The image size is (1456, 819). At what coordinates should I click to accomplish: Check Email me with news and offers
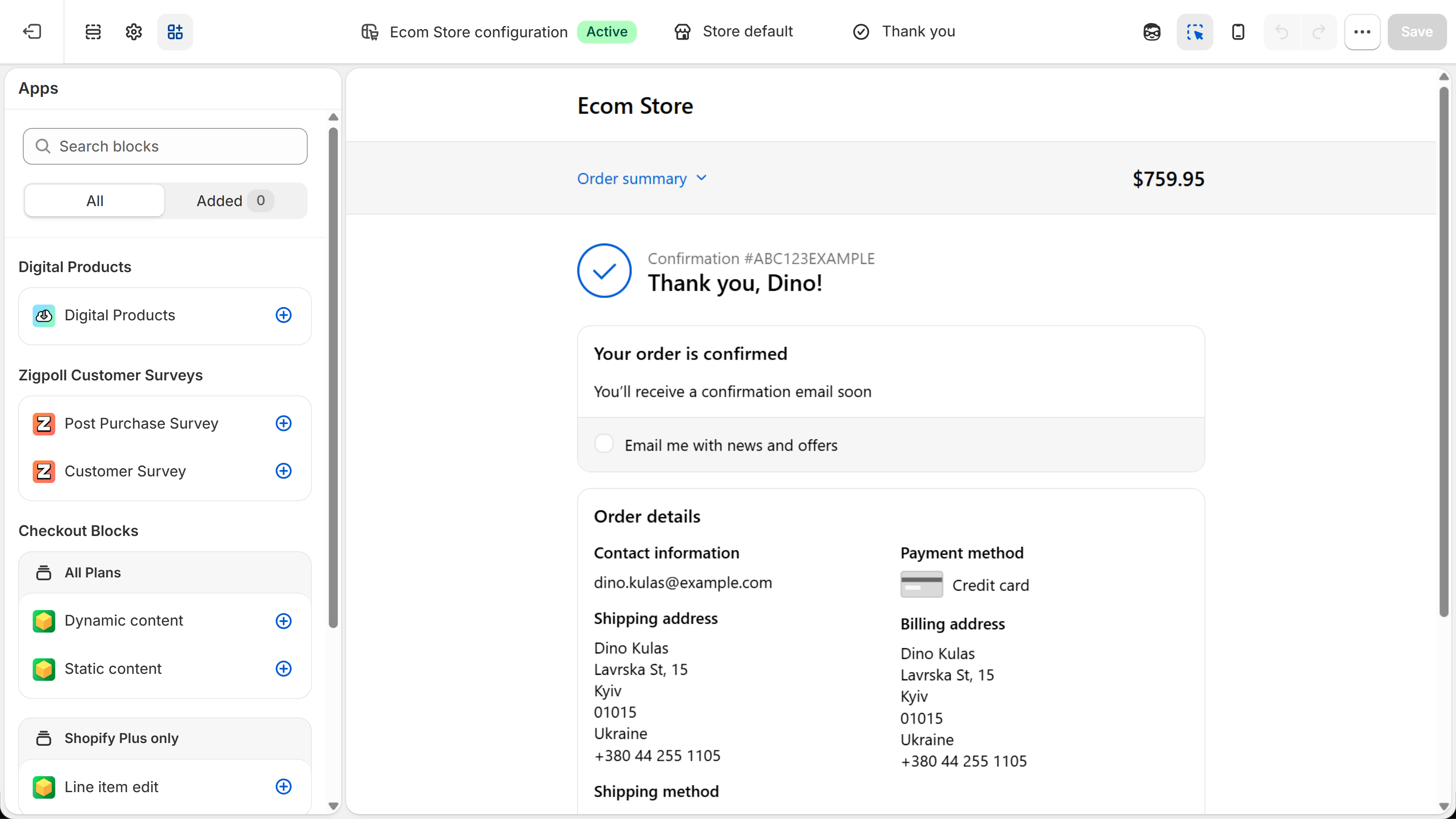(604, 444)
